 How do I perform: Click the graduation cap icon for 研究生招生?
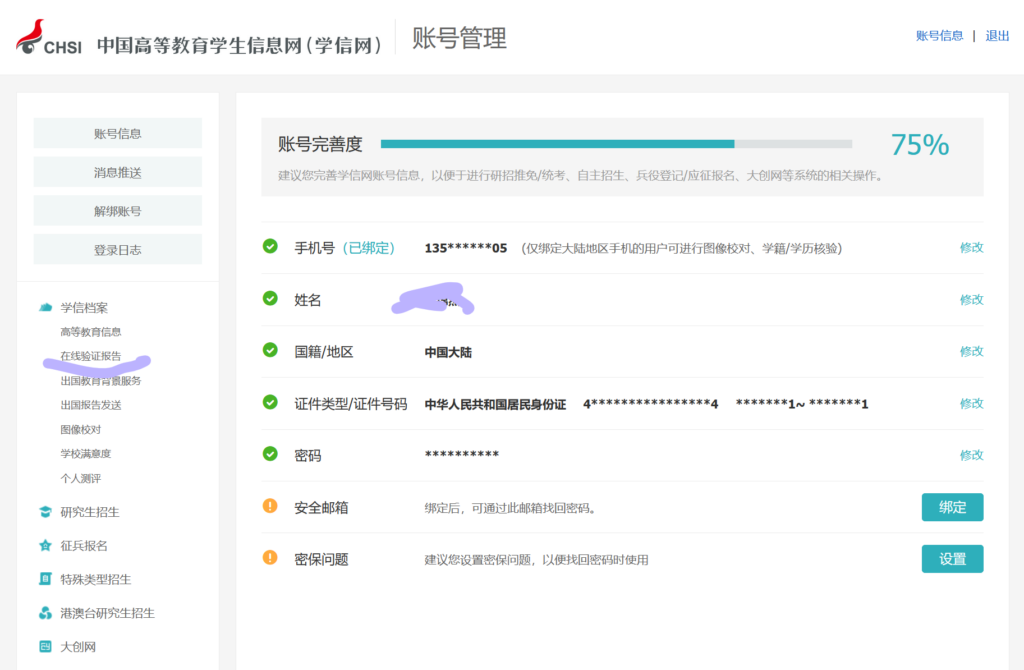point(45,512)
